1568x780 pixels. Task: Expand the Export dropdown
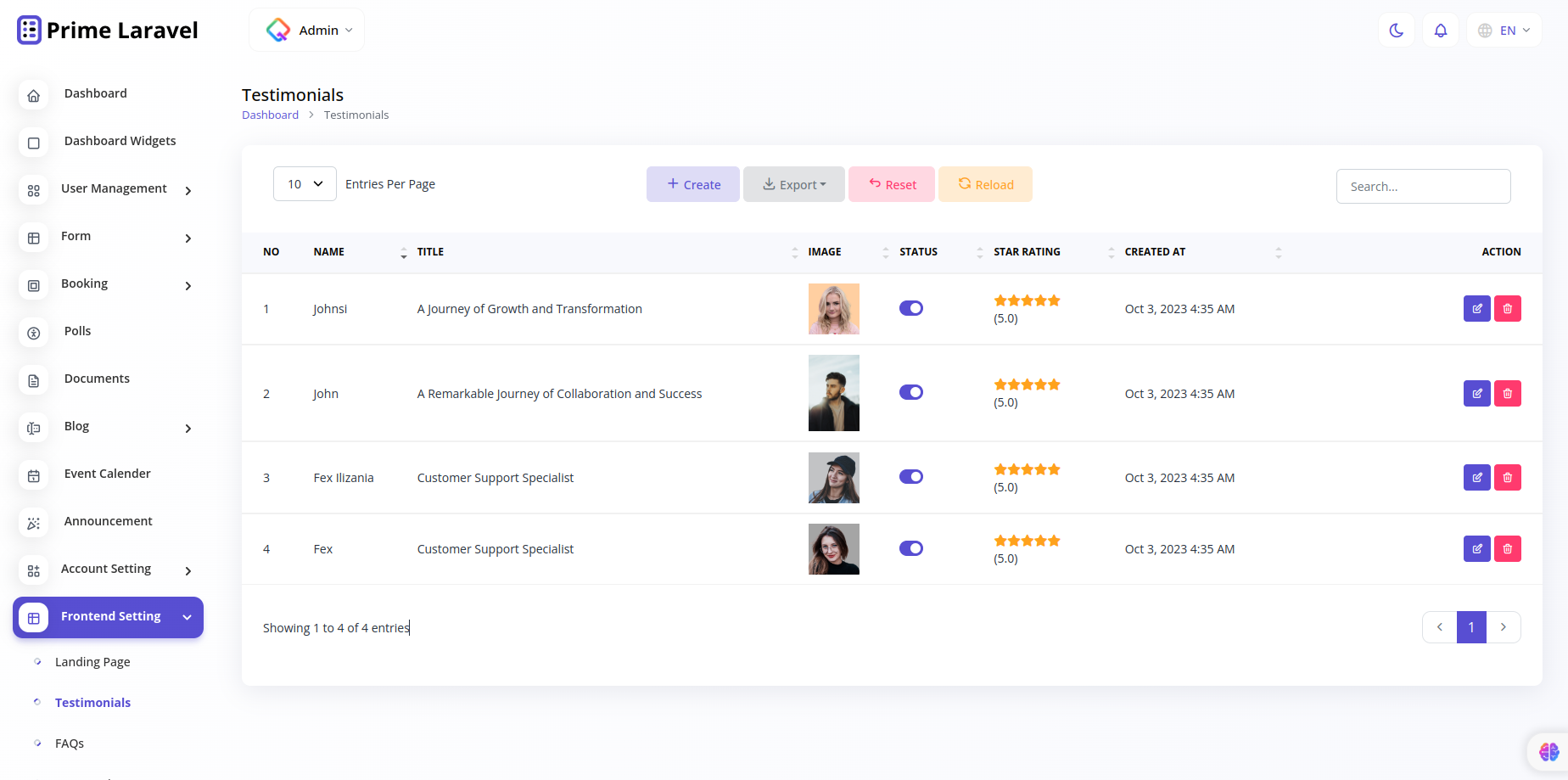pos(793,183)
